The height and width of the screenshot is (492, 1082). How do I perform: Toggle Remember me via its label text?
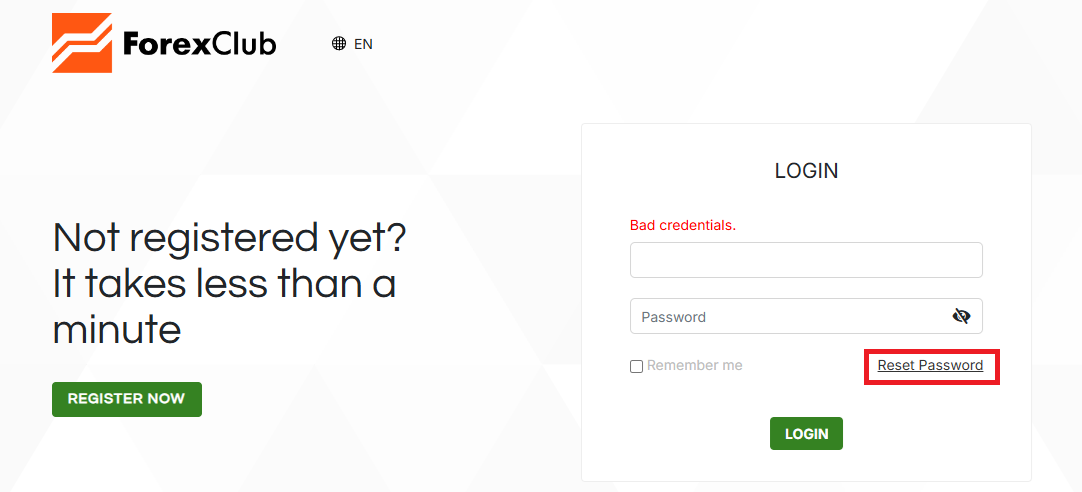tap(694, 366)
